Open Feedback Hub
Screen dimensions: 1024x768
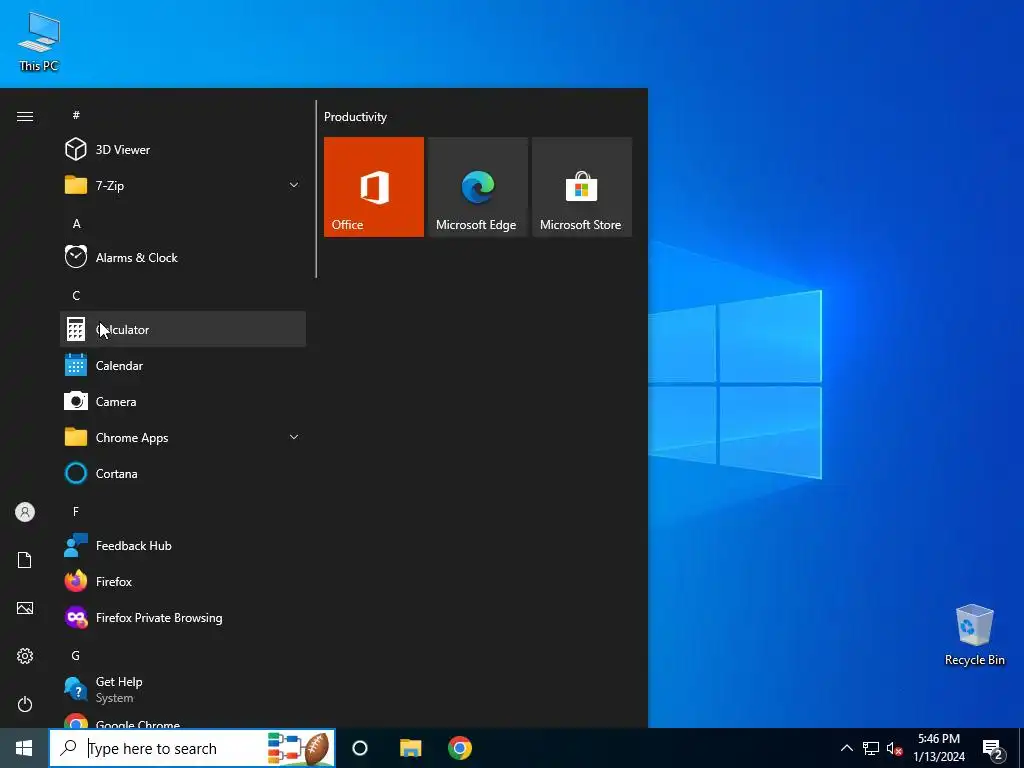coord(183,545)
